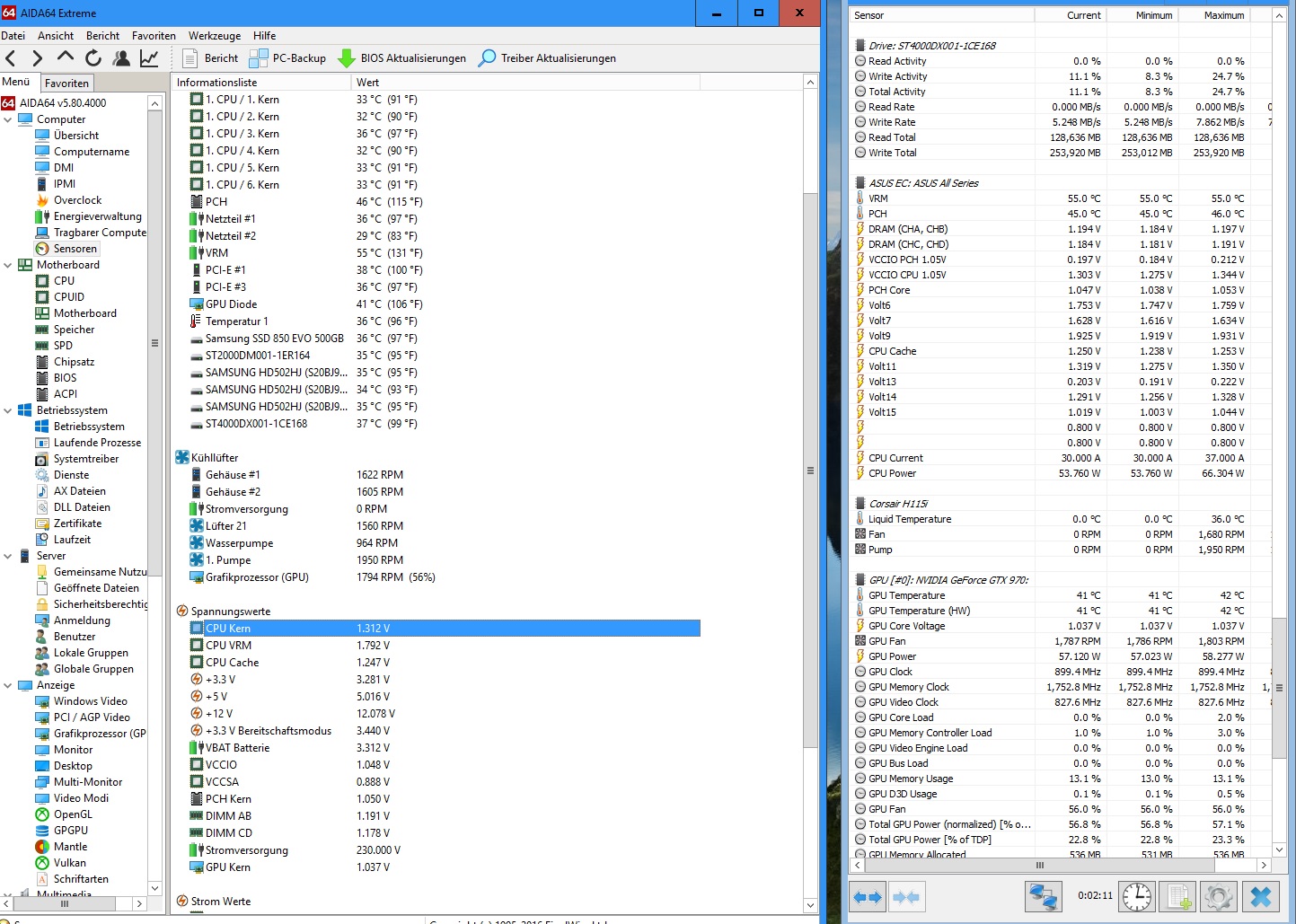
Task: Click HWiNFO Current column header
Action: click(1071, 15)
